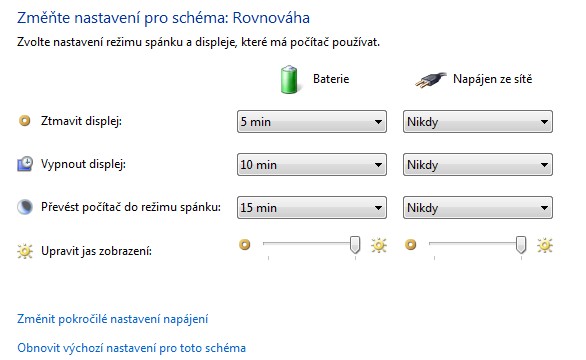Screen dimensions: 586x360
Task: Click sun icon beside Upravit jas zobrazení
Action: (x=25, y=251)
